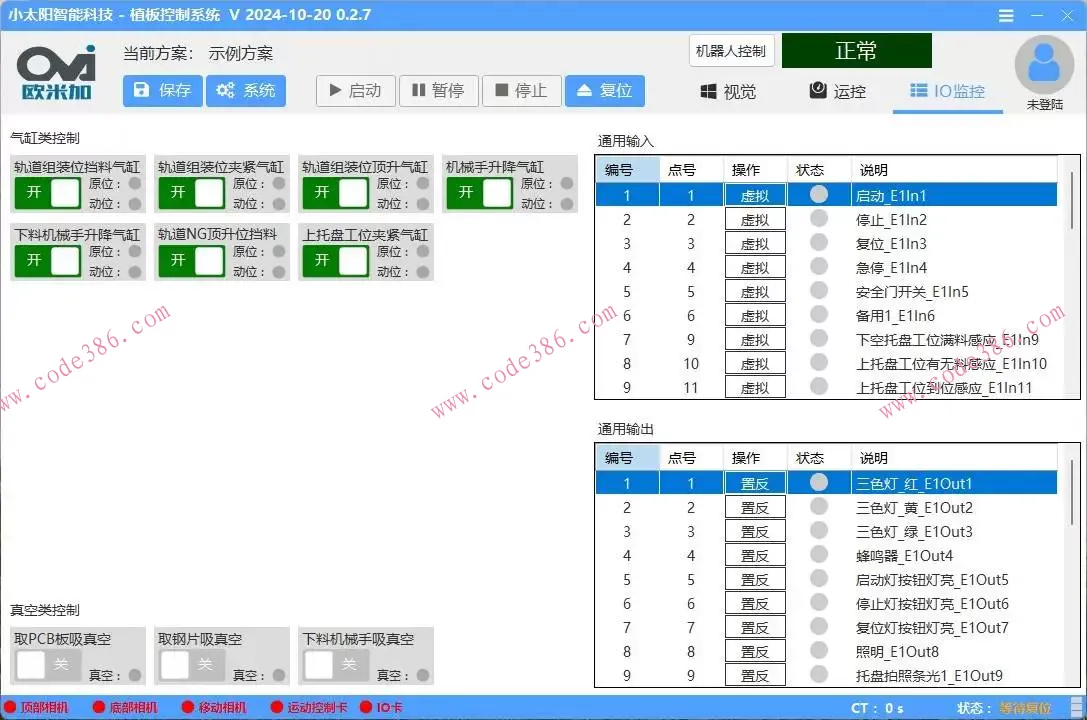This screenshot has width=1087, height=720.
Task: Click 置反 button for 三色灯_红_E1Out1
Action: [755, 484]
